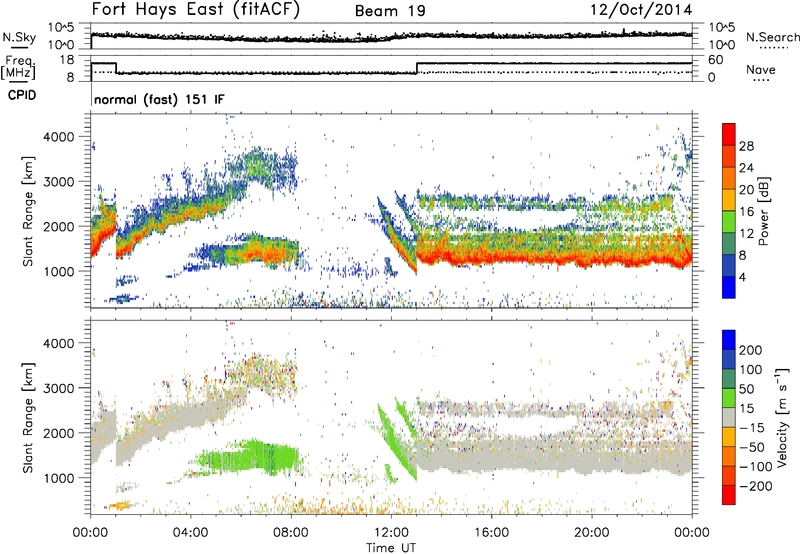The height and width of the screenshot is (554, 800).
Task: Pick the light green power colorbar segment
Action: tap(729, 222)
